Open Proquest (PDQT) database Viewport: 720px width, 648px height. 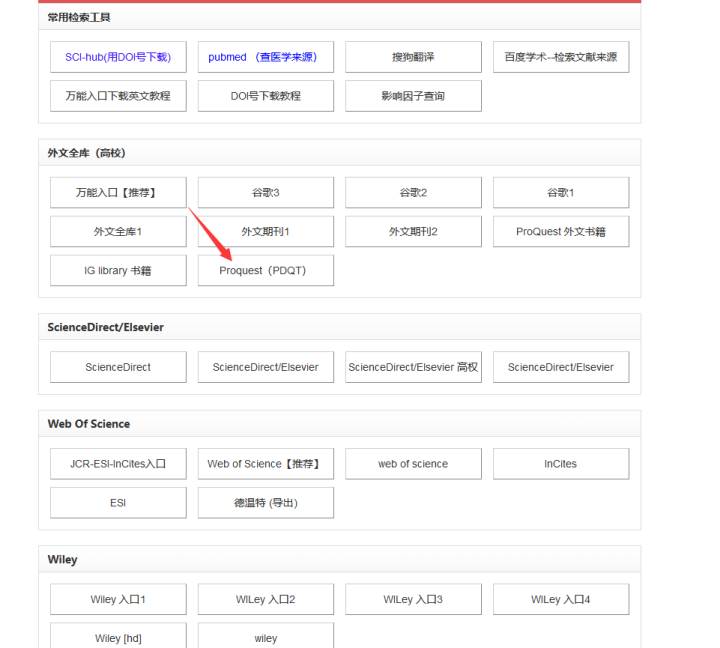[x=265, y=270]
